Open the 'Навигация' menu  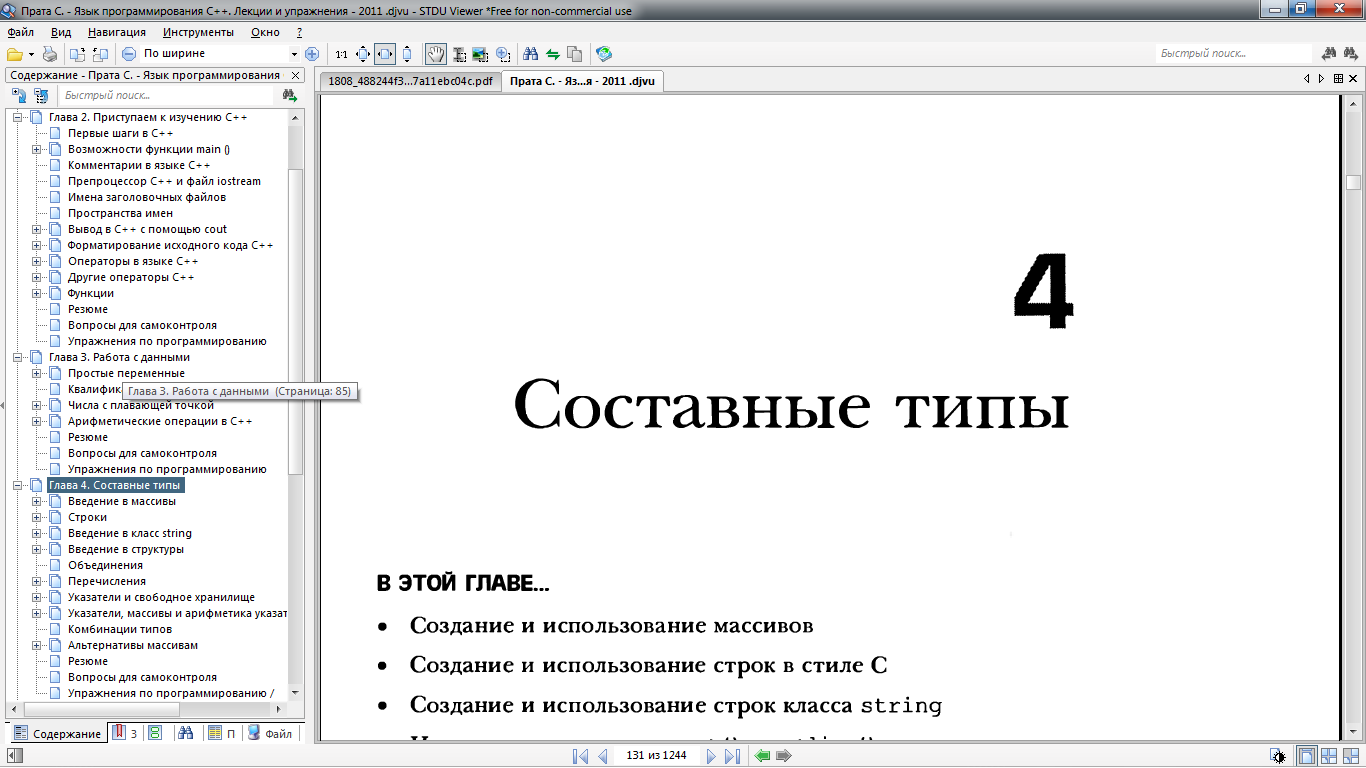(x=116, y=32)
